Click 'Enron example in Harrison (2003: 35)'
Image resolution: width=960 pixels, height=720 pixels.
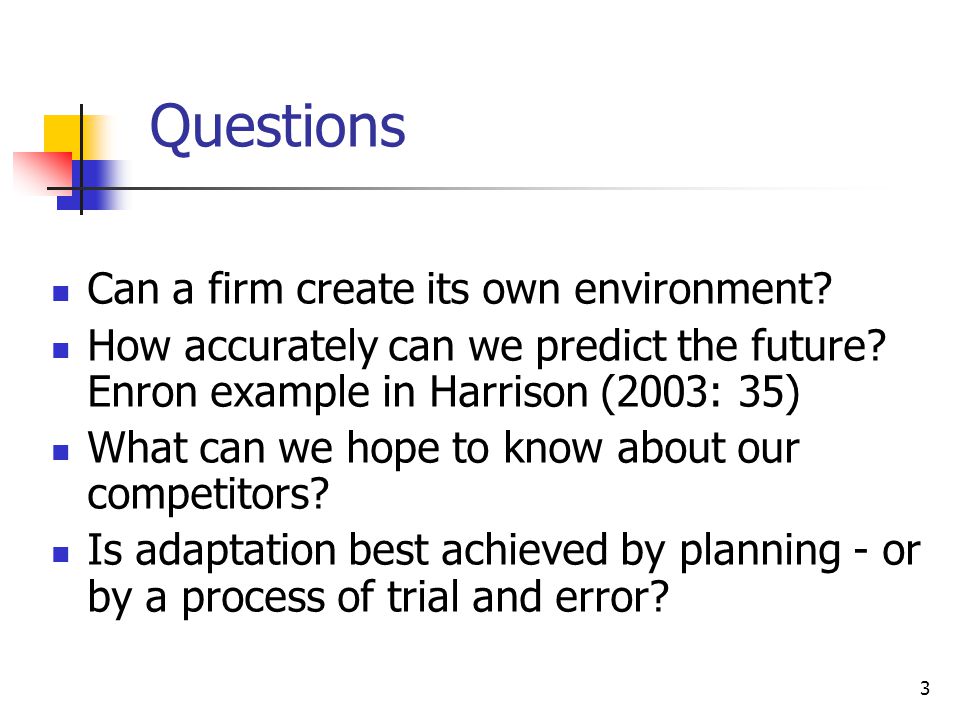point(443,392)
